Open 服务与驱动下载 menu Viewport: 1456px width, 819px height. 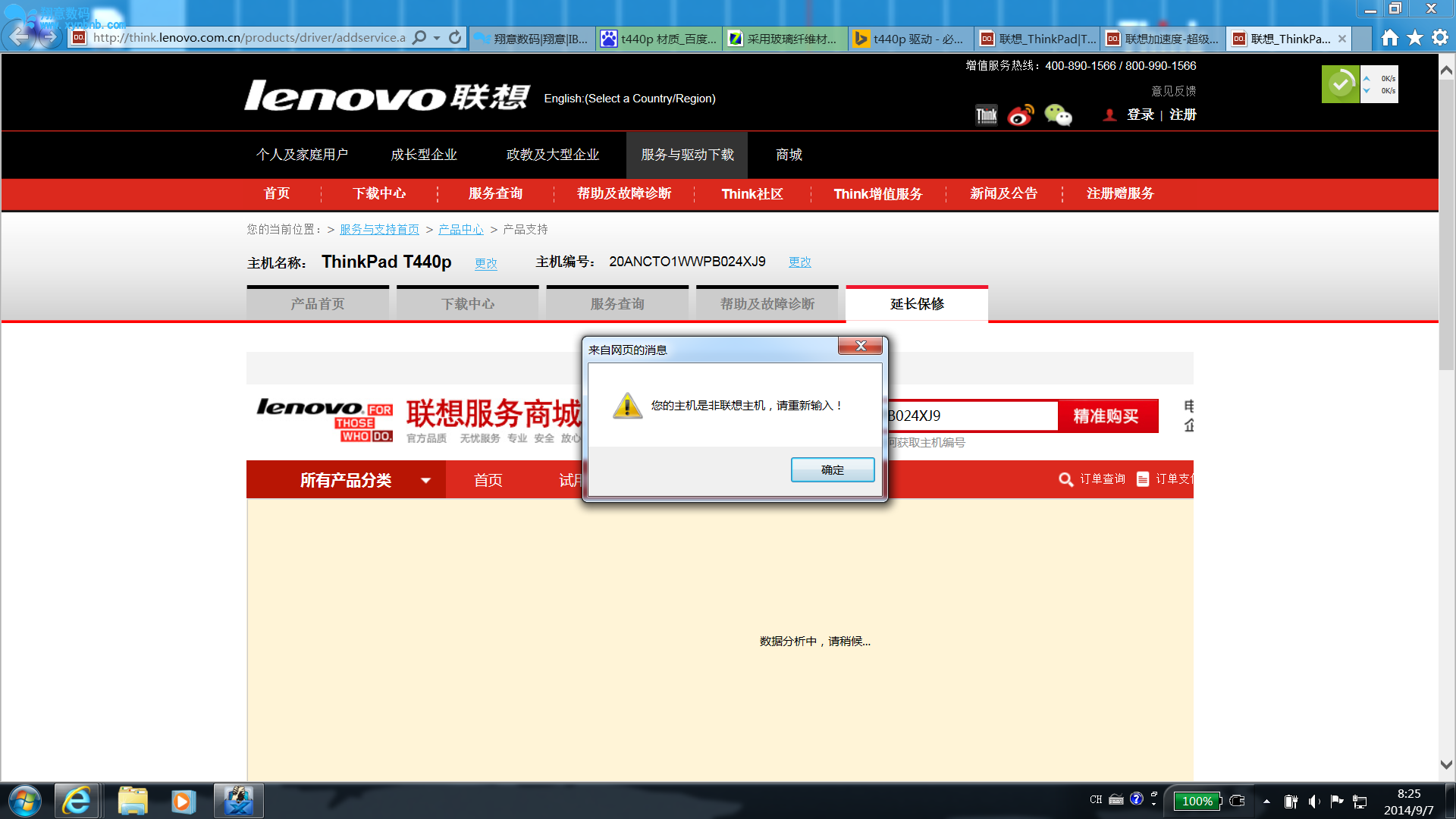[687, 155]
